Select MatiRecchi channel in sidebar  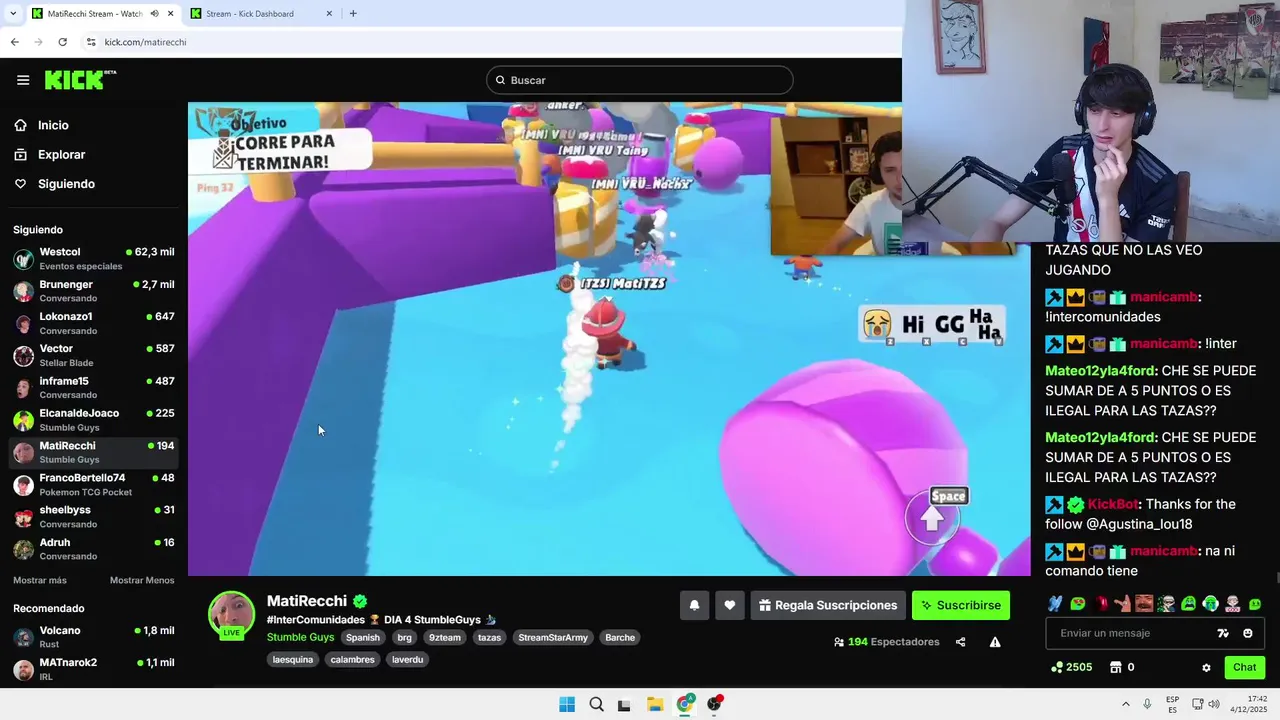[94, 452]
